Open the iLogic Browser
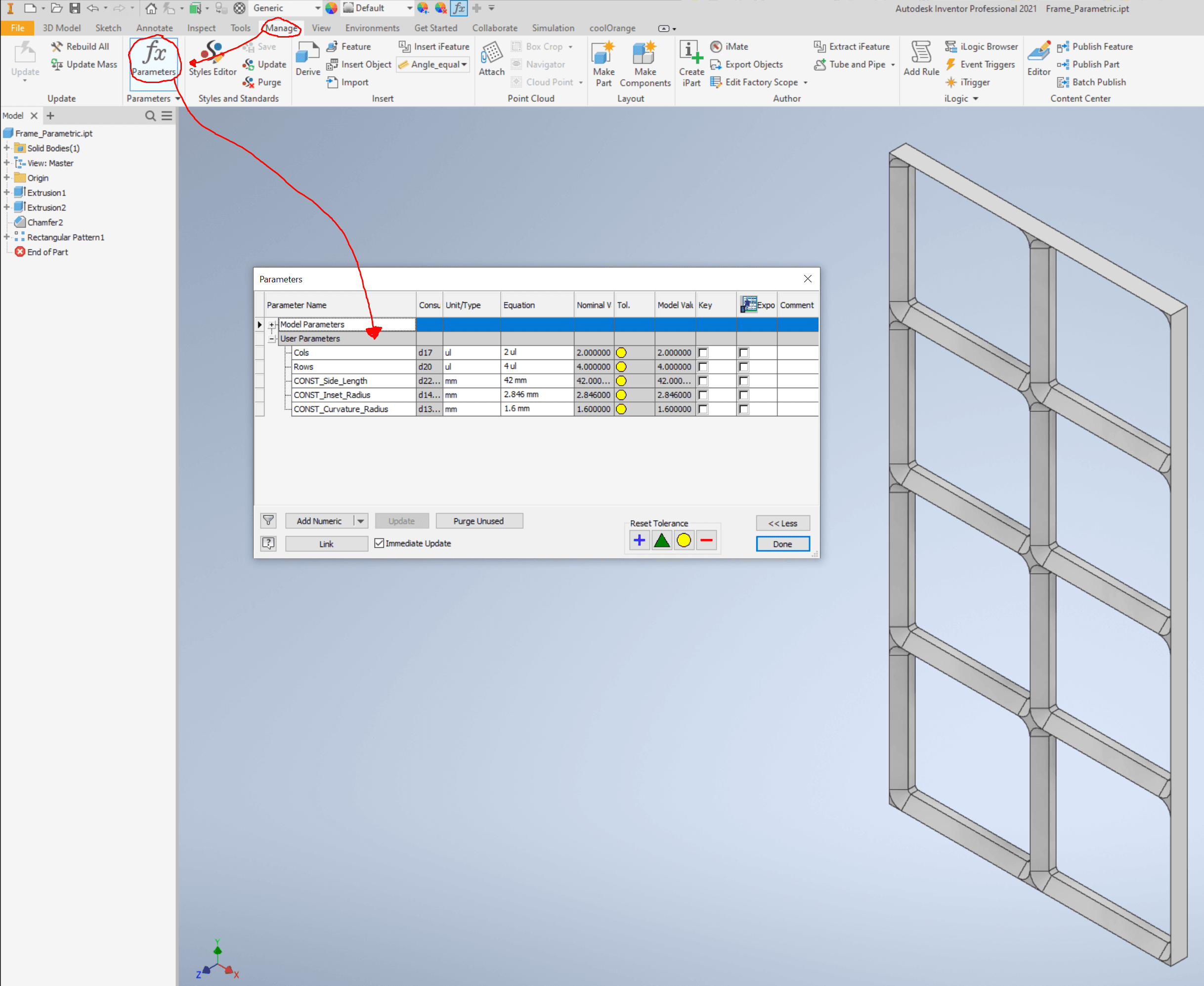Viewport: 1204px width, 986px height. pyautogui.click(x=982, y=46)
